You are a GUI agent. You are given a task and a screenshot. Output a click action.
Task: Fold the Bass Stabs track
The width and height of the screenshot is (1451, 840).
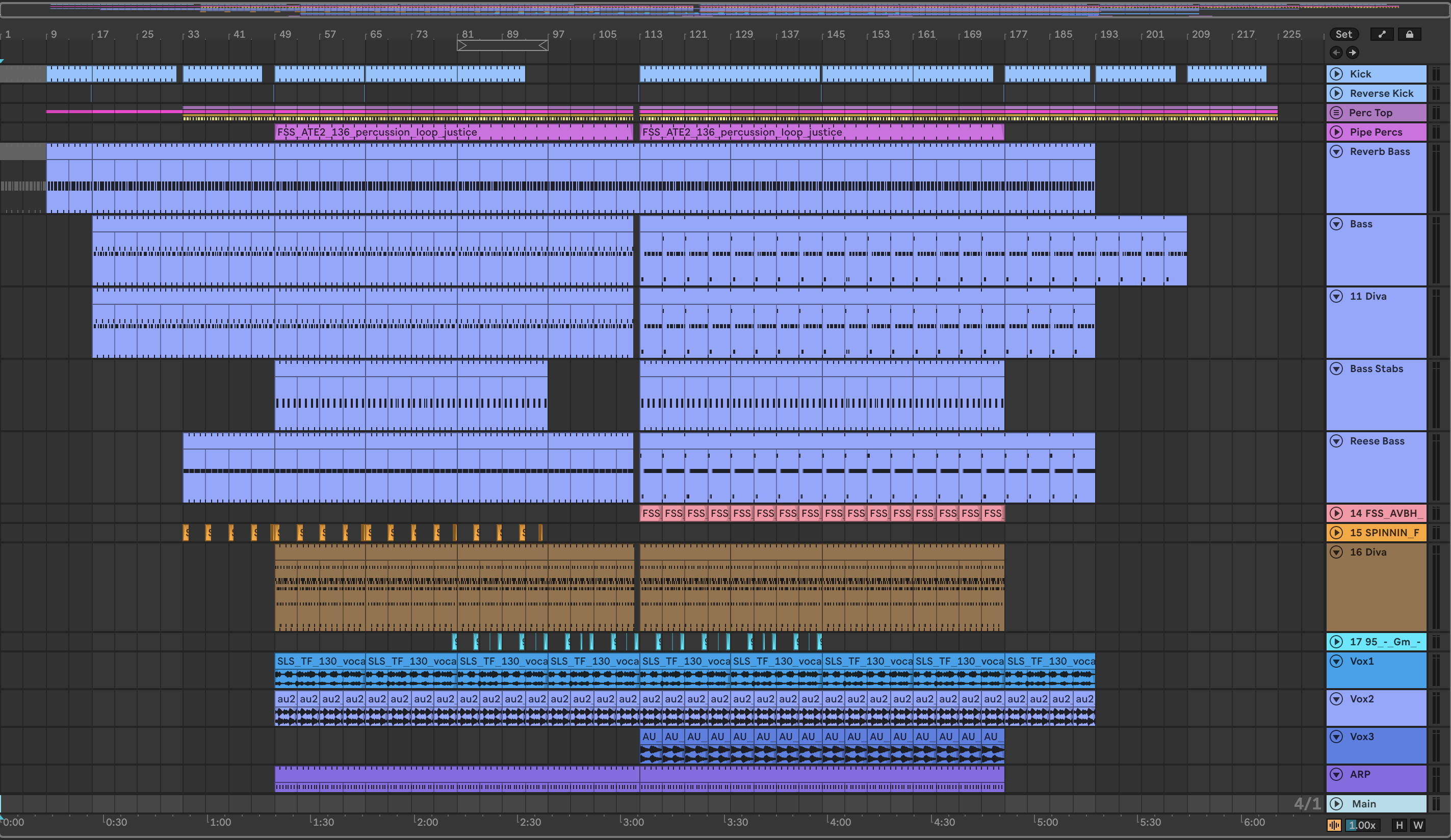[x=1336, y=369]
